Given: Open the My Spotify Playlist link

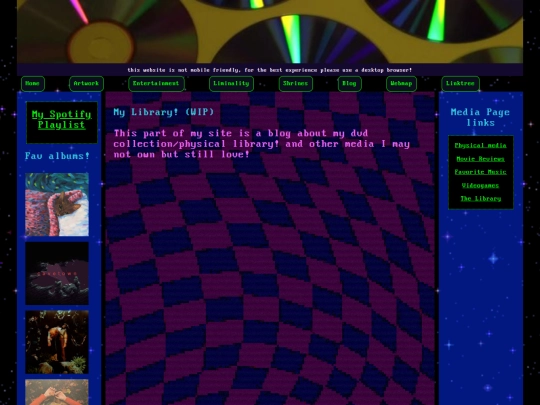Looking at the screenshot, I should tap(62, 120).
